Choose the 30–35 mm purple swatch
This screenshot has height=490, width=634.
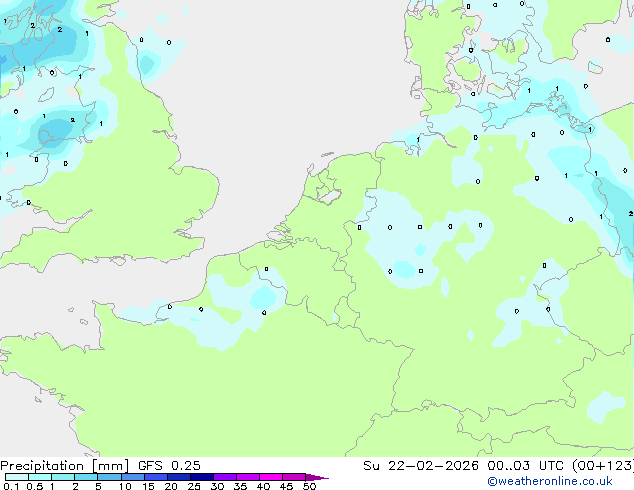225,477
